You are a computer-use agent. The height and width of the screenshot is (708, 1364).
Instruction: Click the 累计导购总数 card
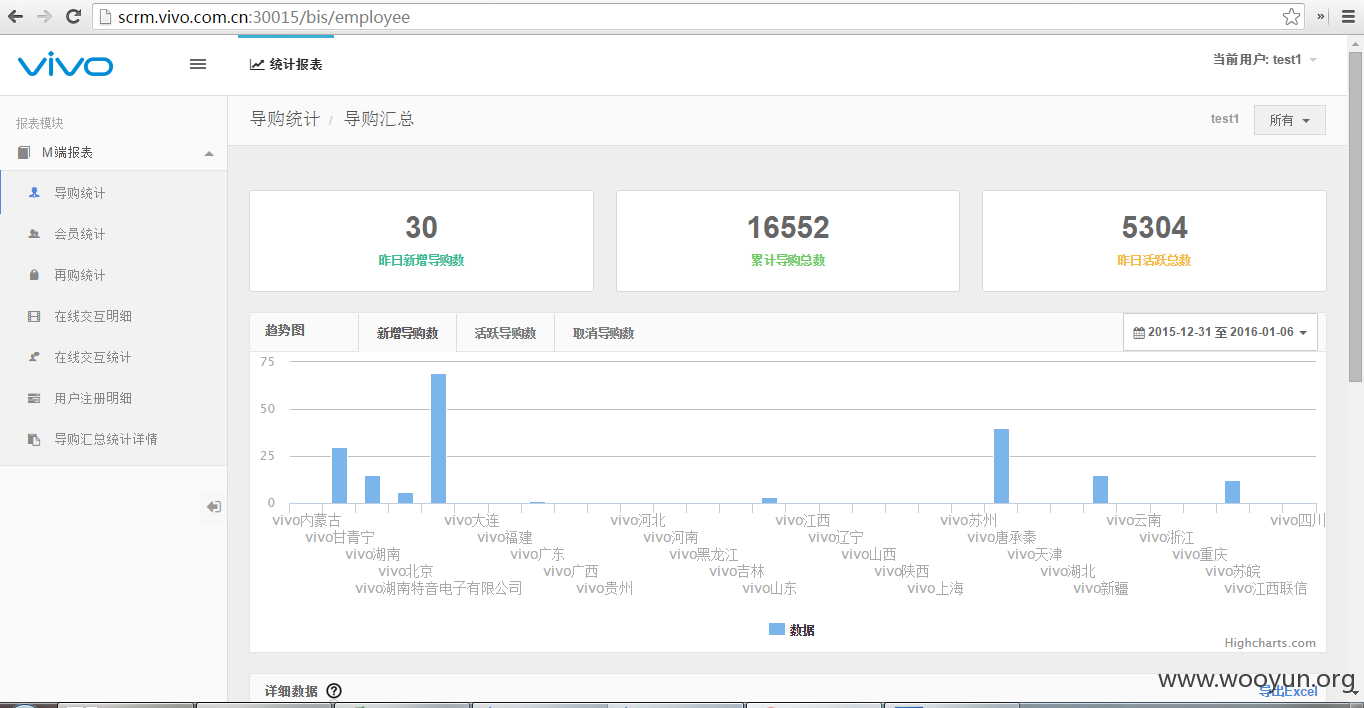tap(788, 241)
